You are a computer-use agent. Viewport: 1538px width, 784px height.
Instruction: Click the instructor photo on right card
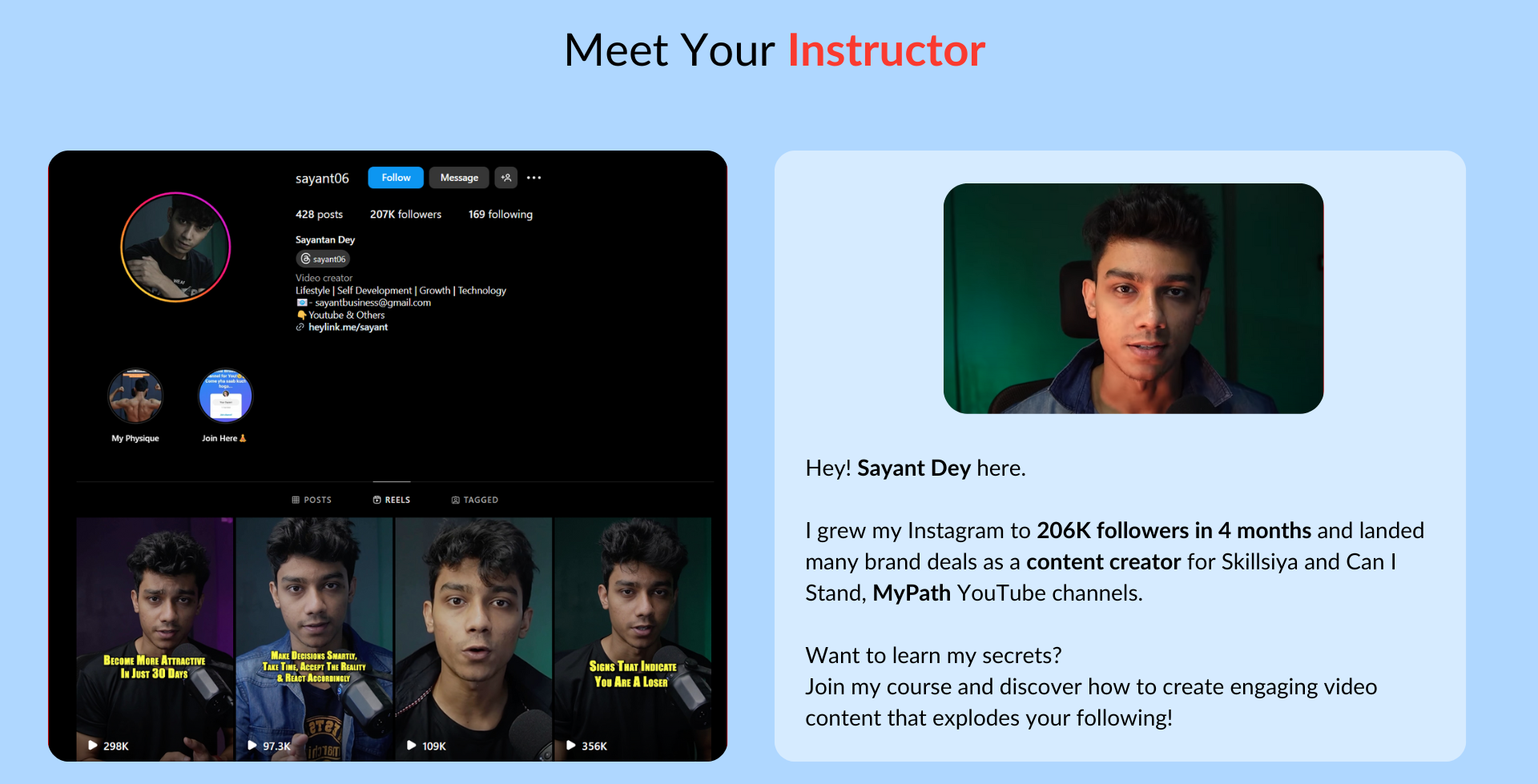(1133, 299)
